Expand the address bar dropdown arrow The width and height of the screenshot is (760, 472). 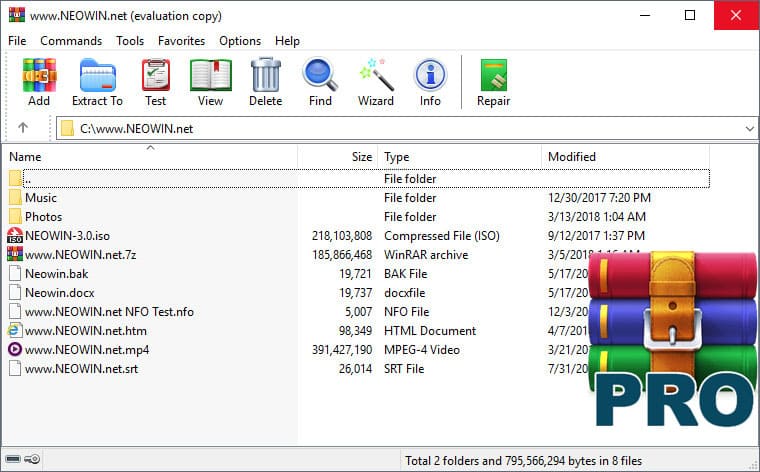click(749, 128)
